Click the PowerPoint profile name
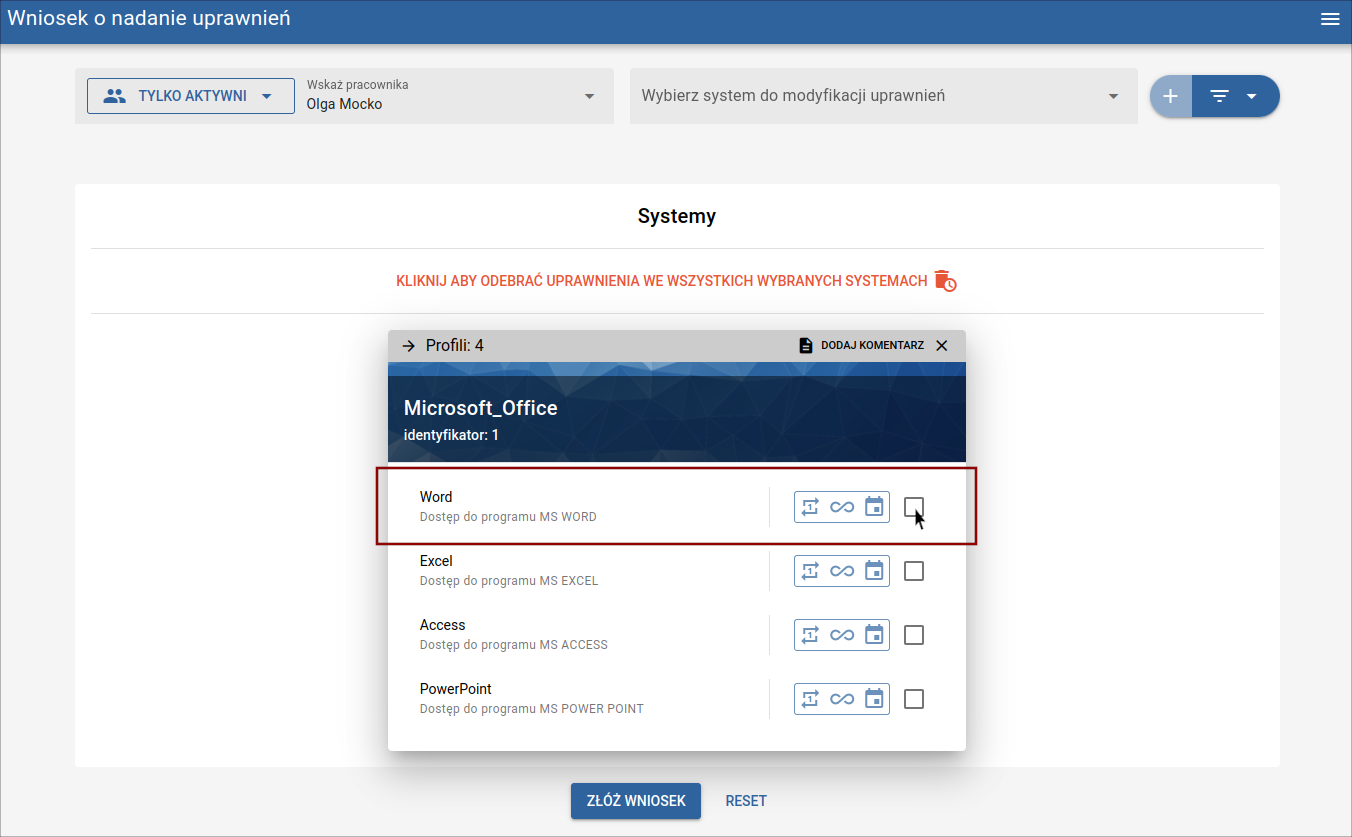Image resolution: width=1352 pixels, height=837 pixels. pos(456,689)
